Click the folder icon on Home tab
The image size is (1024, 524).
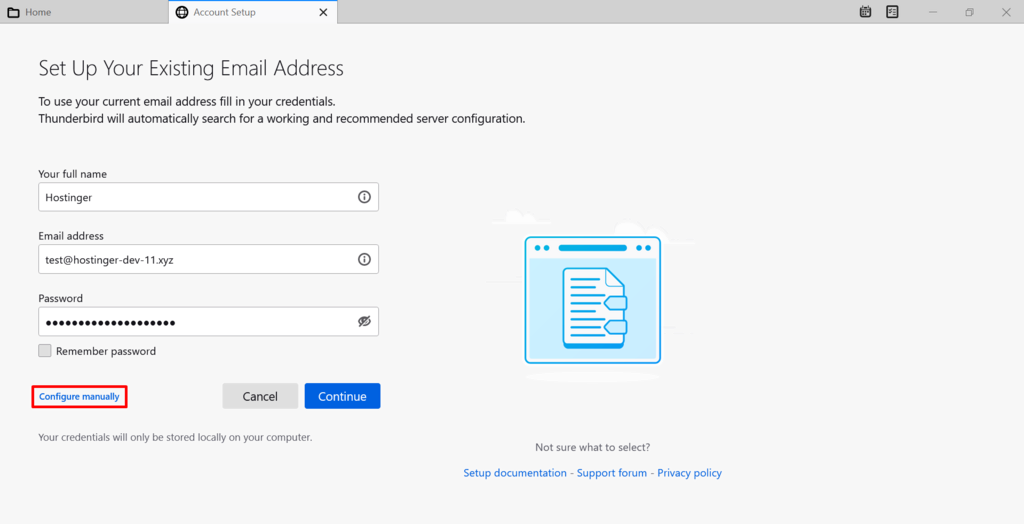coord(13,12)
